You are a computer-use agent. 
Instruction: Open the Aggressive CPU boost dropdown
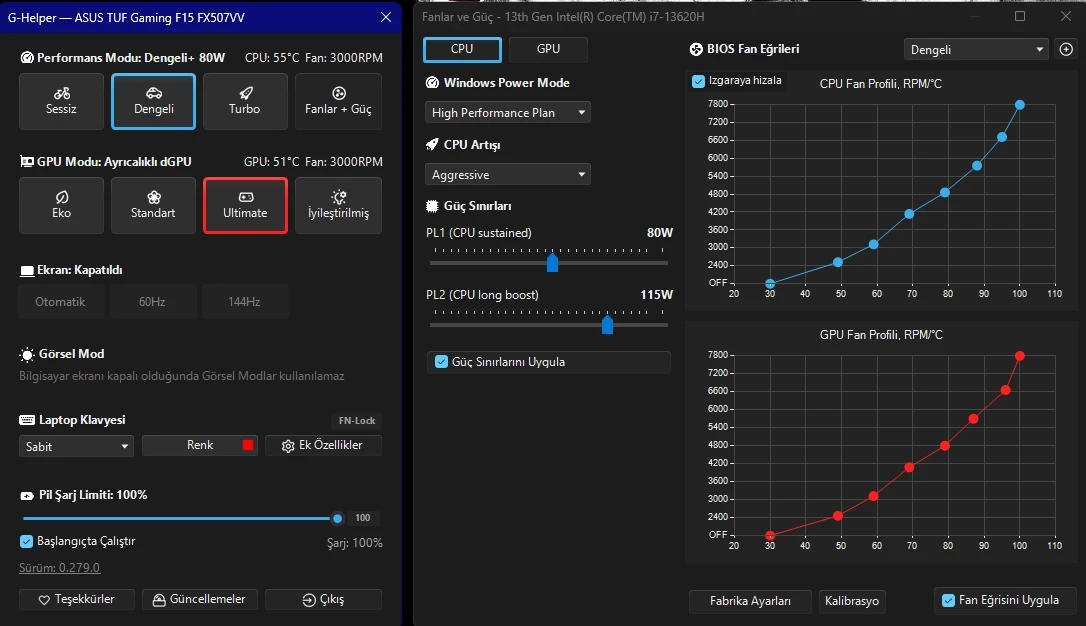point(508,175)
